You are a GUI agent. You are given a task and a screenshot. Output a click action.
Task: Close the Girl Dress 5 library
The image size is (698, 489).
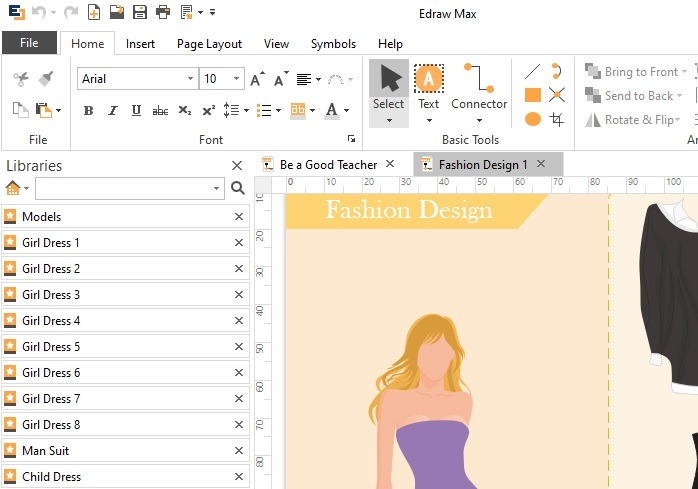239,346
